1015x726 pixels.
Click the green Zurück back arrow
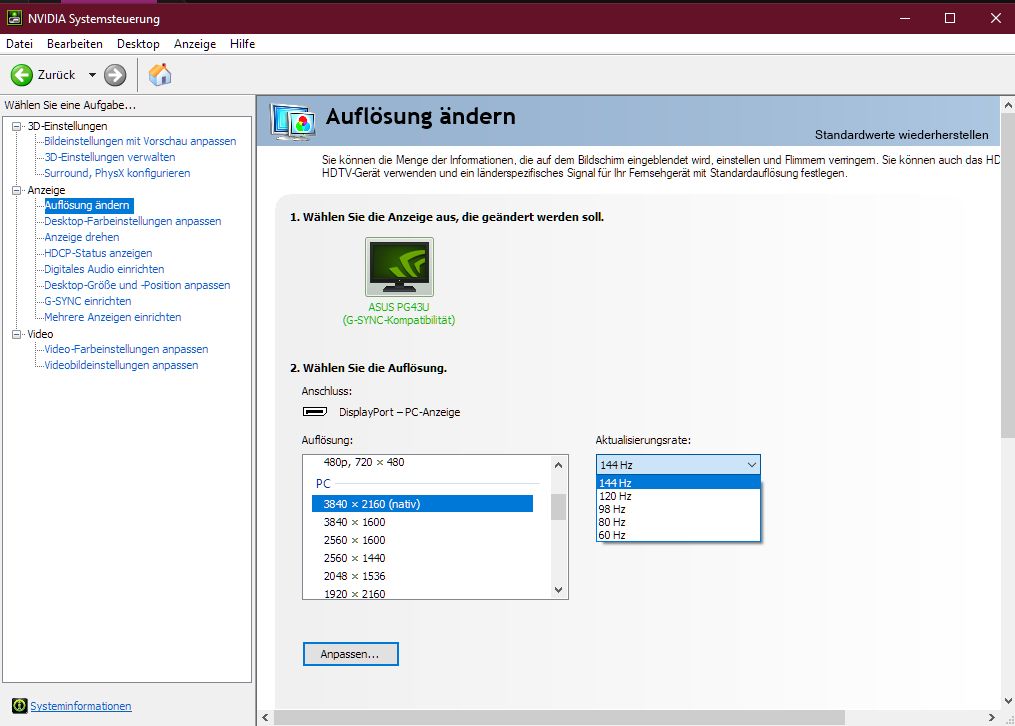click(x=22, y=74)
